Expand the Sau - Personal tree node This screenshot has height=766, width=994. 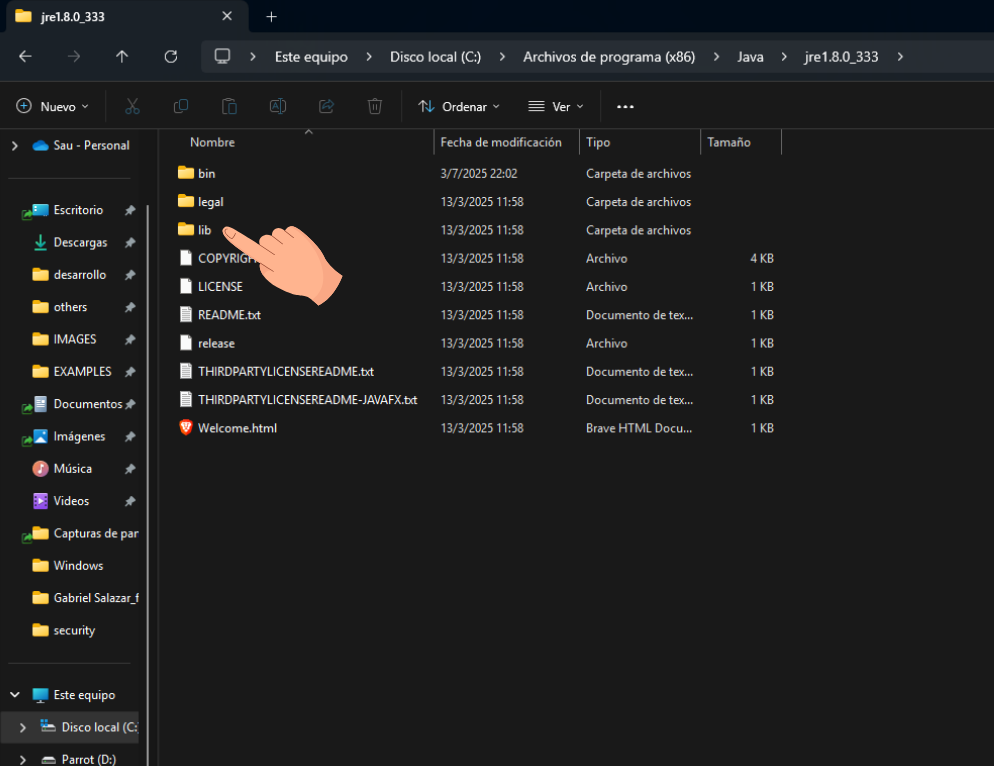(15, 146)
